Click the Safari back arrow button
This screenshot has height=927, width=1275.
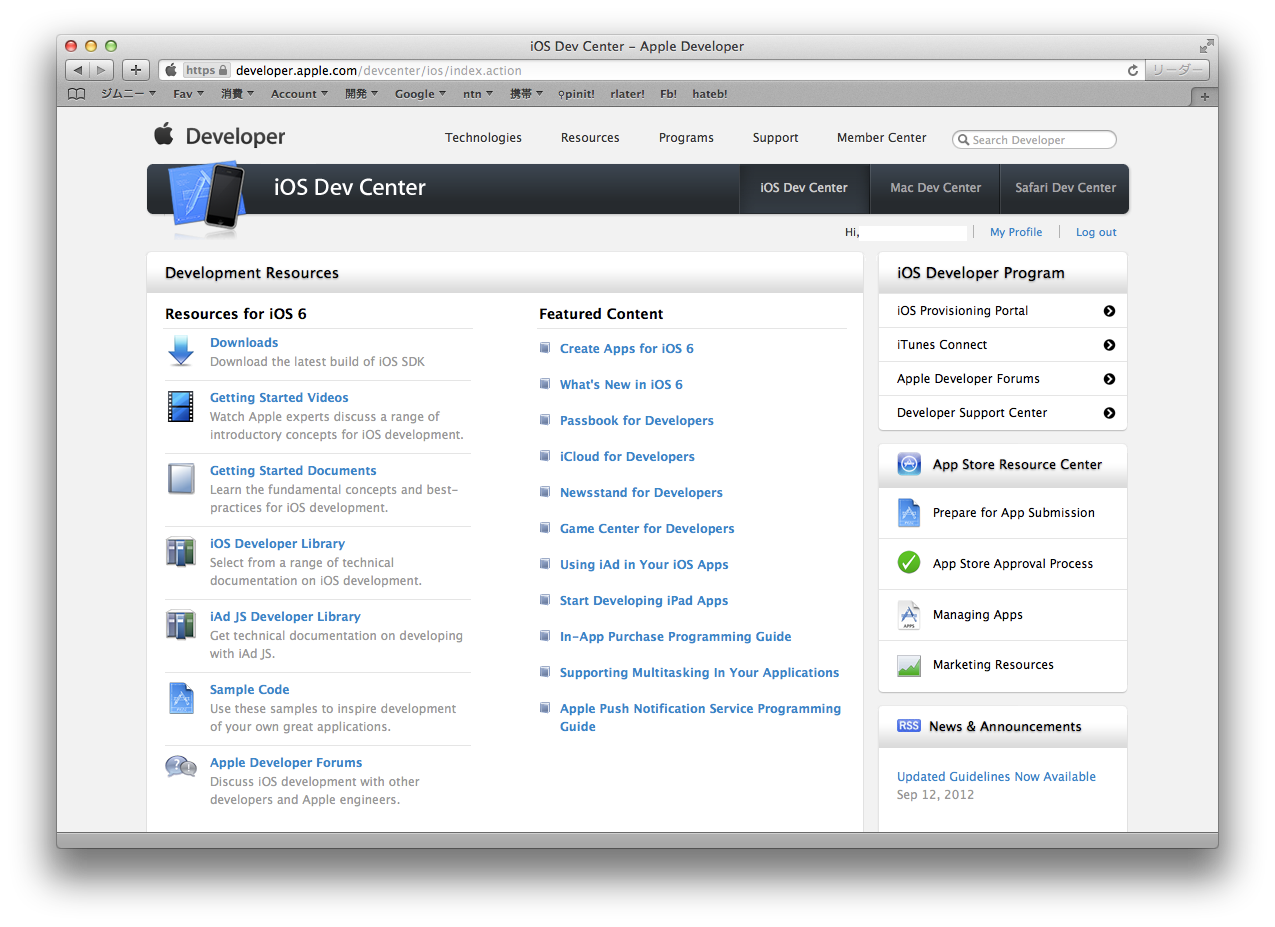(x=78, y=70)
